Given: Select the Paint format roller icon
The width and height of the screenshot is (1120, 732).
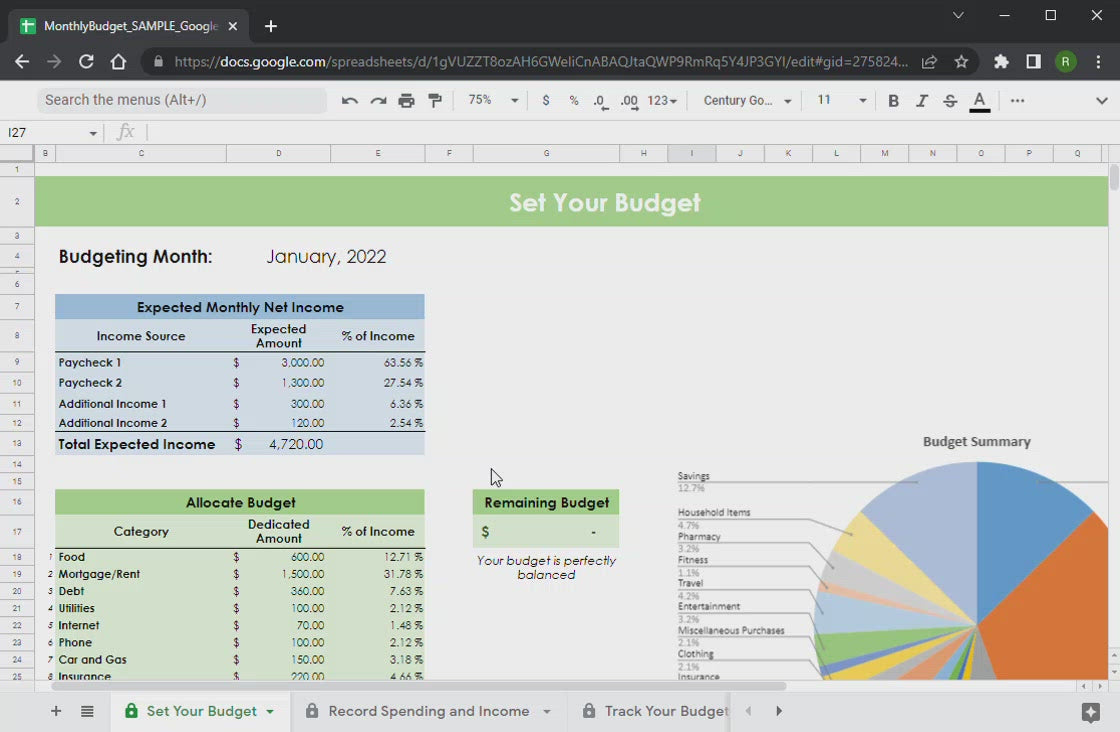Looking at the screenshot, I should click(435, 101).
